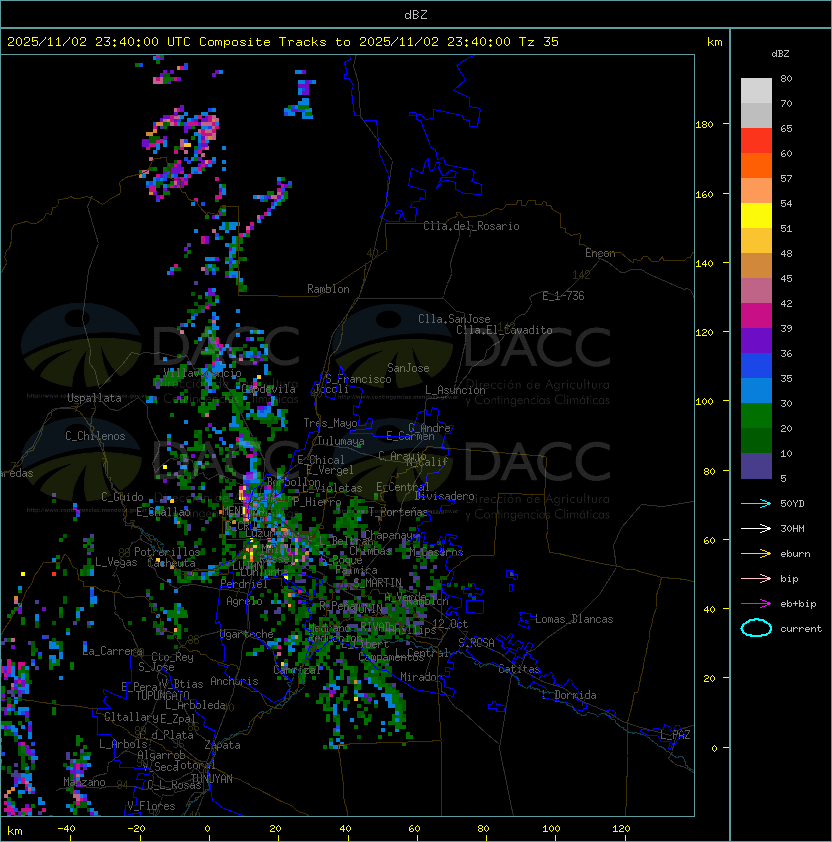This screenshot has width=832, height=842.
Task: Click the cyan 'current' ellipse symbol
Action: click(756, 628)
